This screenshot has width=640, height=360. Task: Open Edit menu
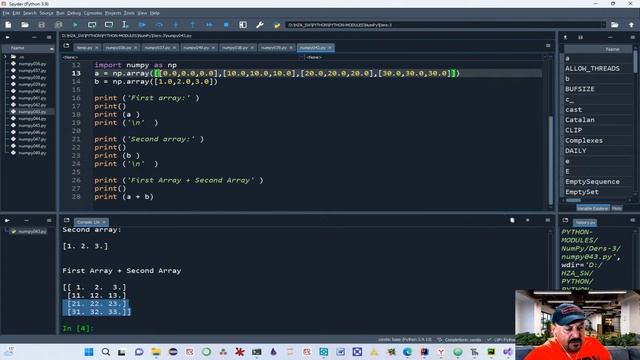click(16, 13)
